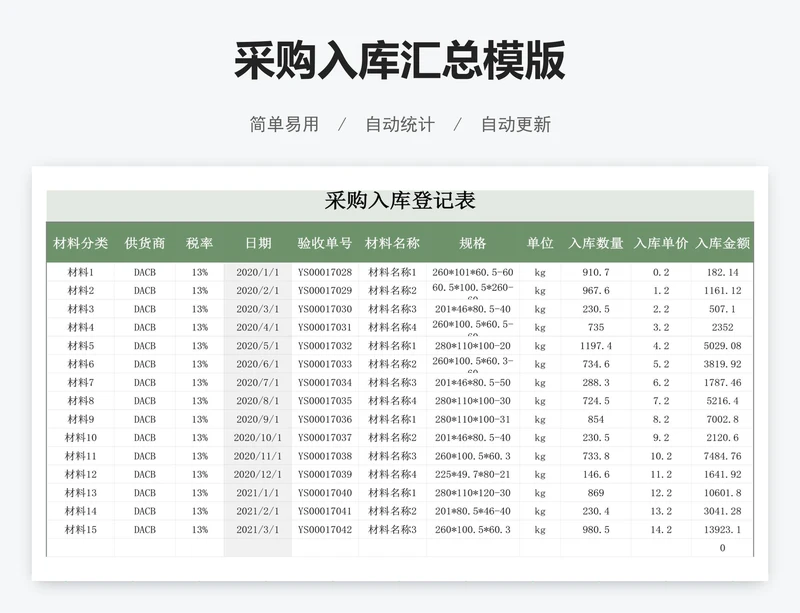Viewport: 800px width, 613px height.
Task: Select cell 材料1 in the first row
Action: tap(81, 272)
